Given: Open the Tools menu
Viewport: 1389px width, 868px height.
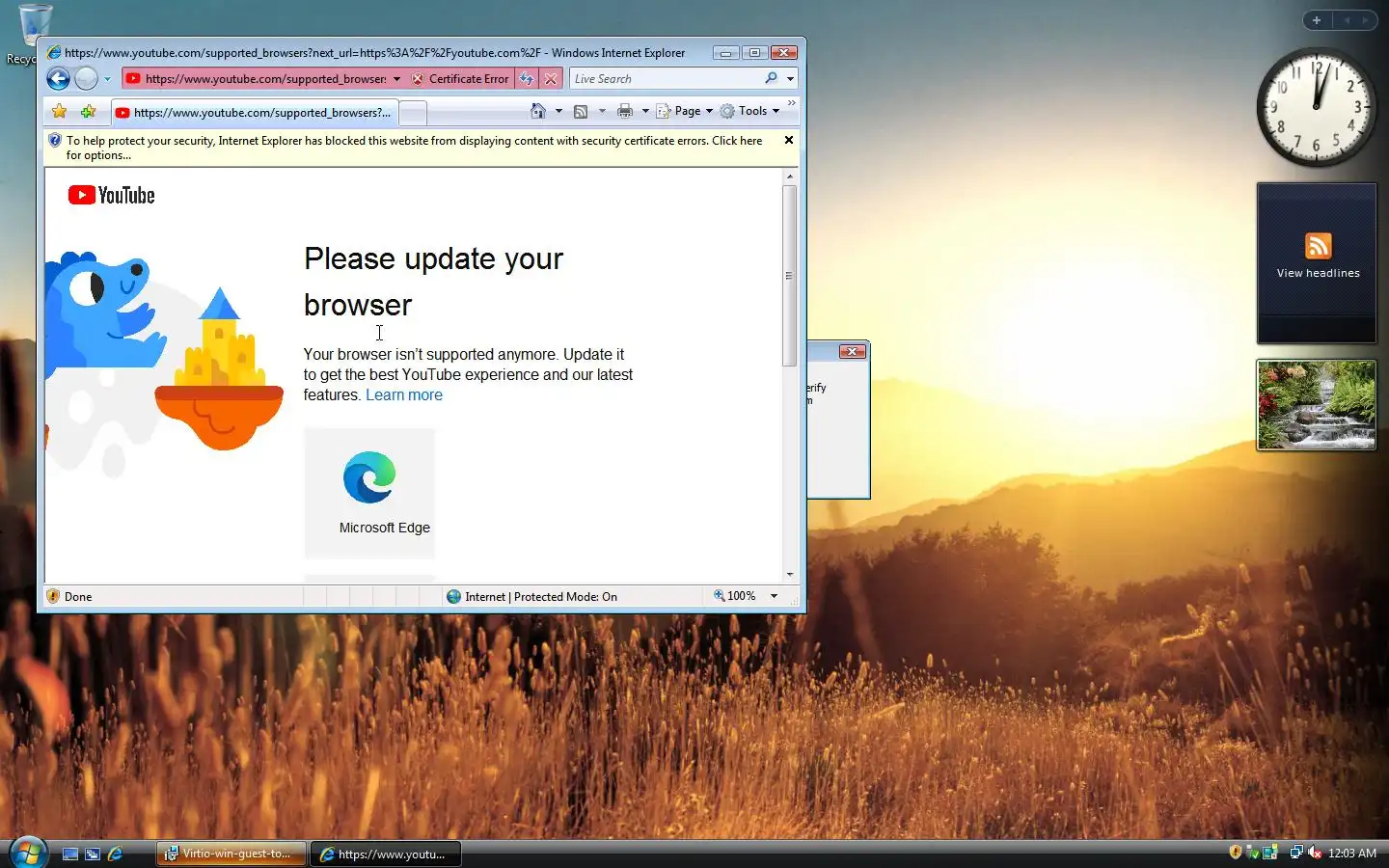Looking at the screenshot, I should click(x=749, y=111).
